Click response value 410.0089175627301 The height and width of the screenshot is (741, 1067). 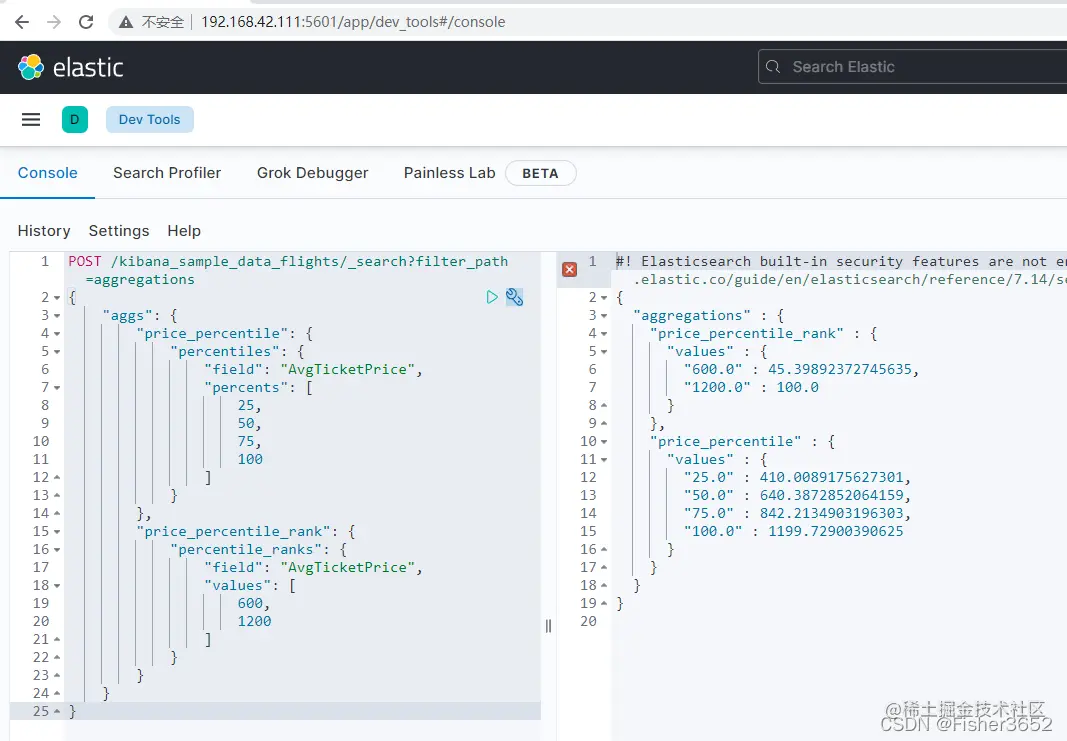click(x=832, y=478)
